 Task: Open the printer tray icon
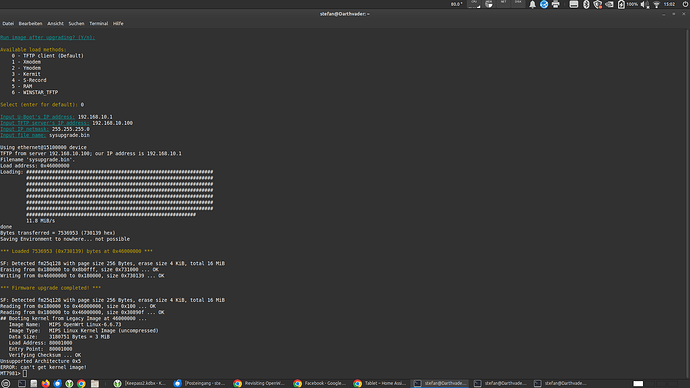(555, 4)
